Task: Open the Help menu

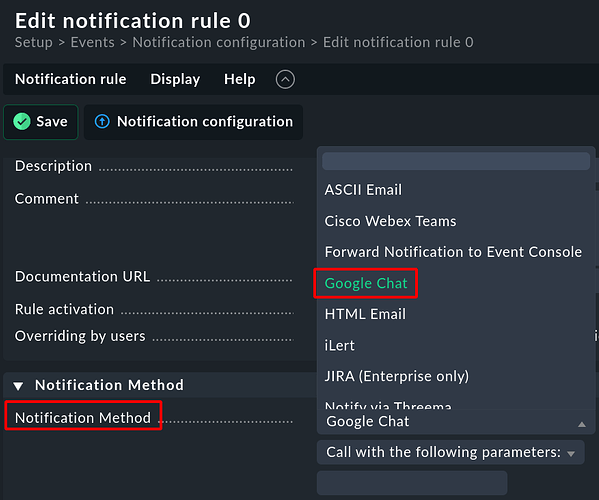Action: 240,79
